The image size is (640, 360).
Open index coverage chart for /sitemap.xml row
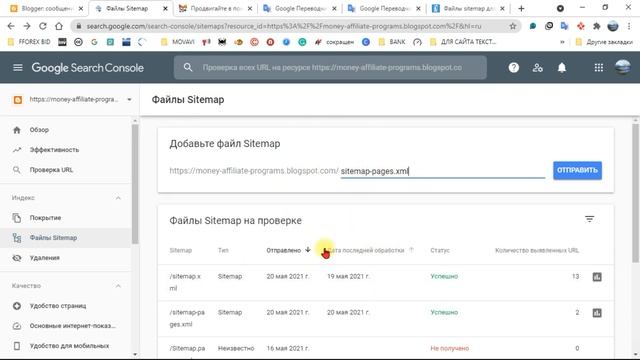point(597,277)
